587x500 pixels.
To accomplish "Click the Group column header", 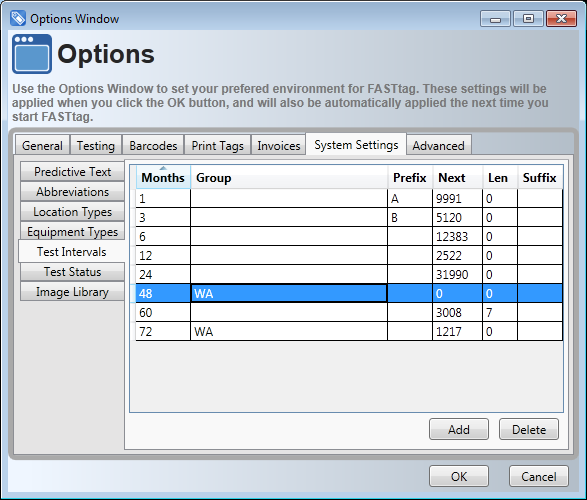I will point(289,177).
